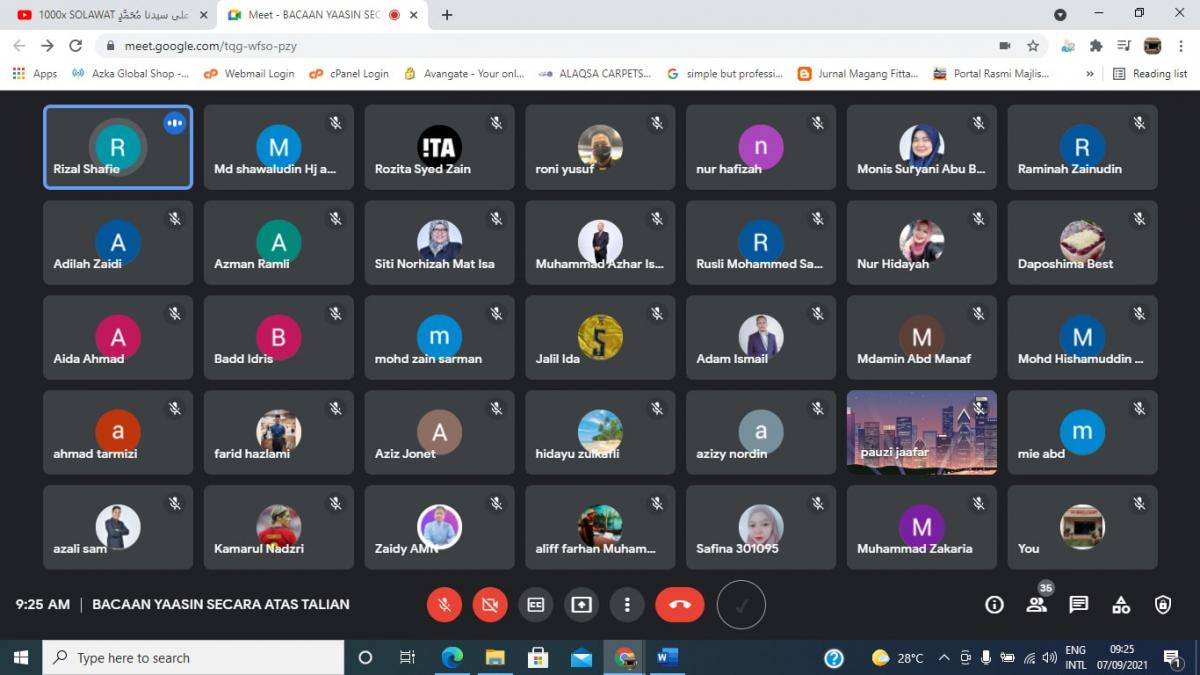Click the 'Aida Ahmad' name label
Image resolution: width=1200 pixels, height=675 pixels.
pos(89,358)
